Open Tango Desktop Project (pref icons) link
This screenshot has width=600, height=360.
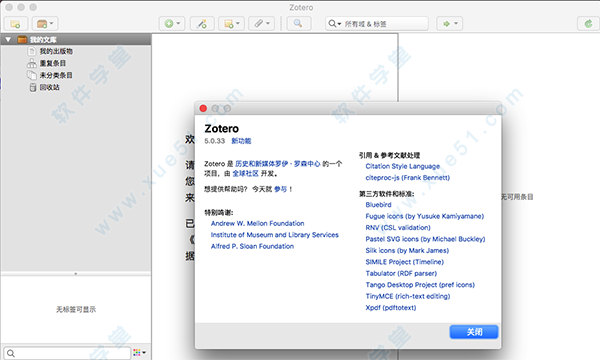pos(420,285)
